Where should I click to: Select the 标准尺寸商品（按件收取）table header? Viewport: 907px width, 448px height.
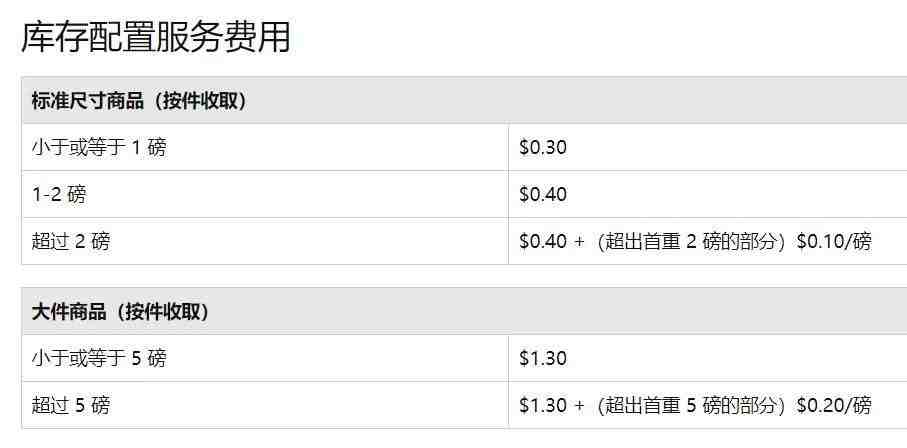464,100
